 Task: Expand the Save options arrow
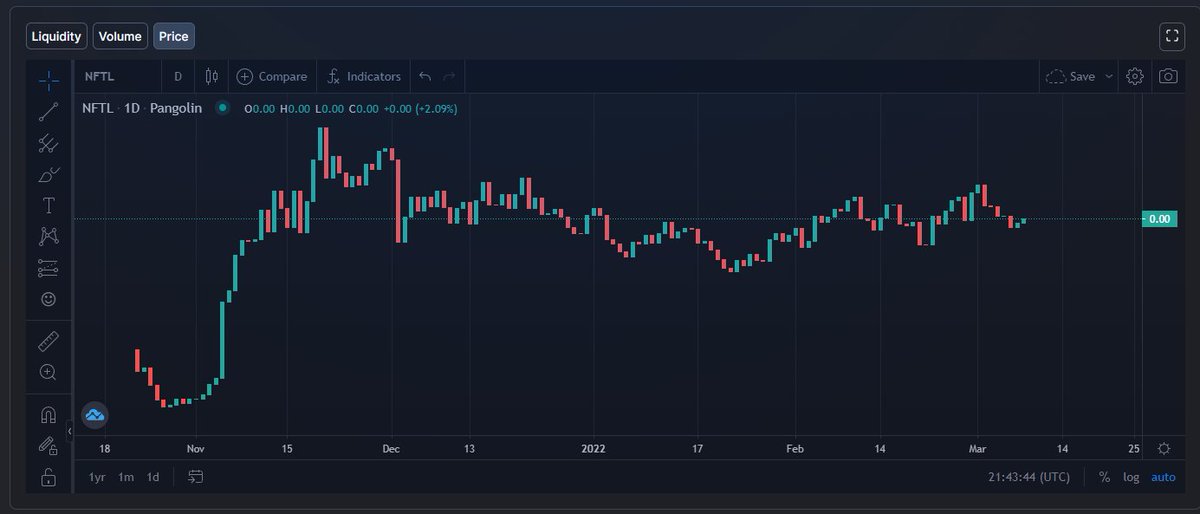click(1109, 76)
